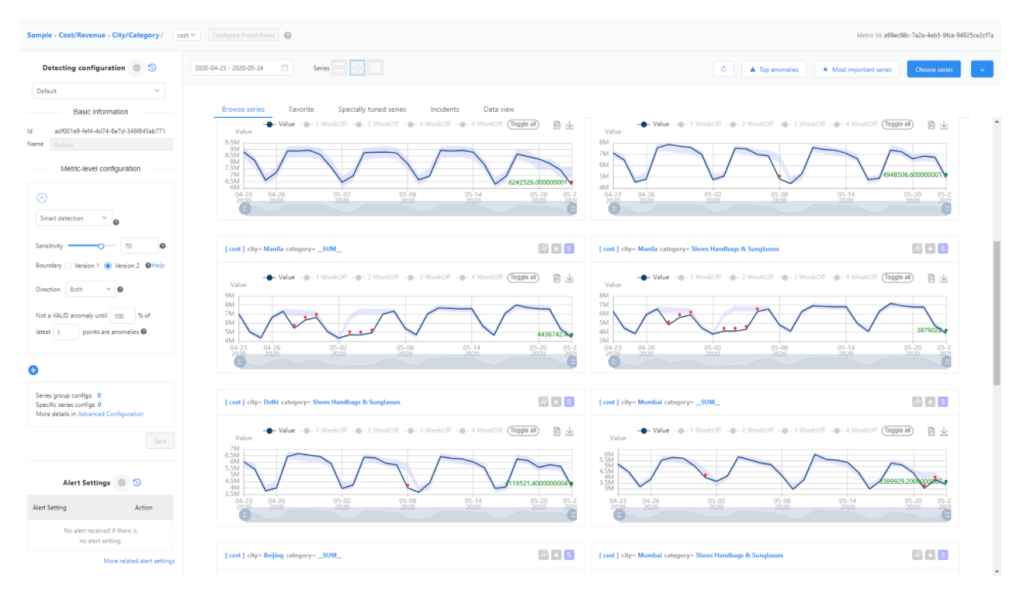
Task: Select the two-column series grid layout icon
Action: (357, 68)
